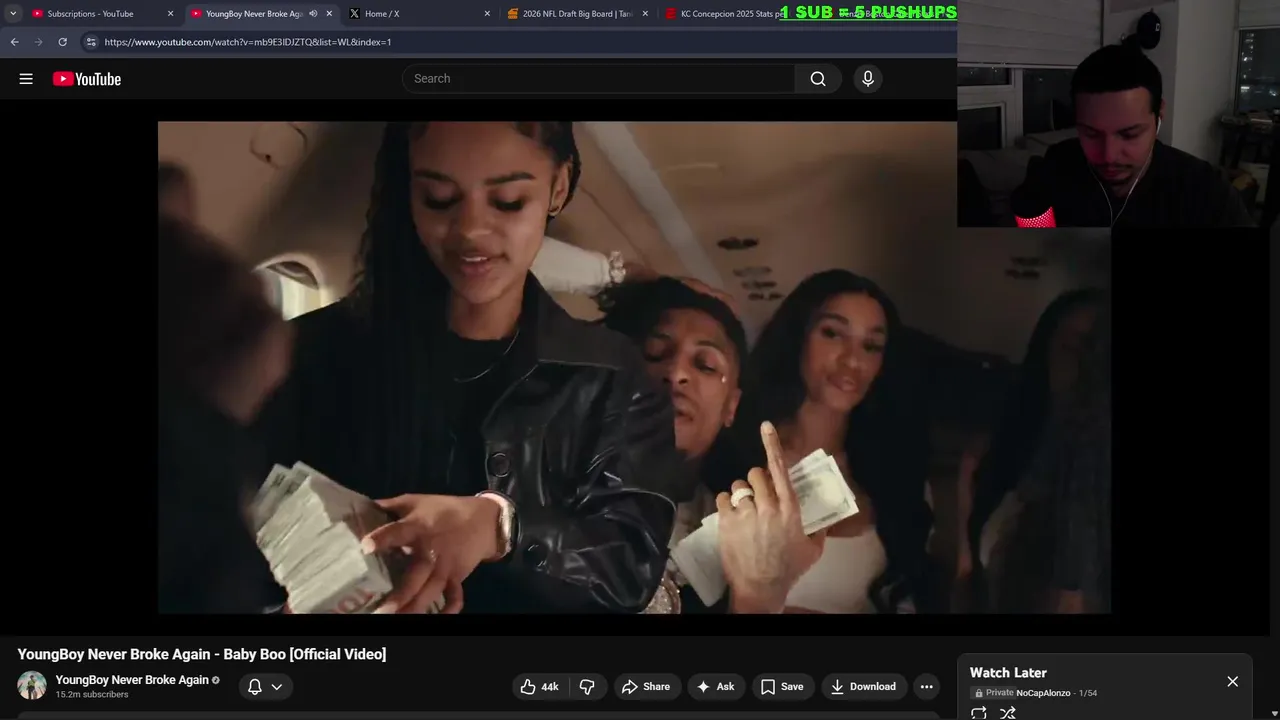Switch to the 2026 NFL Draft Big Board tab
The height and width of the screenshot is (720, 1280).
(x=577, y=14)
